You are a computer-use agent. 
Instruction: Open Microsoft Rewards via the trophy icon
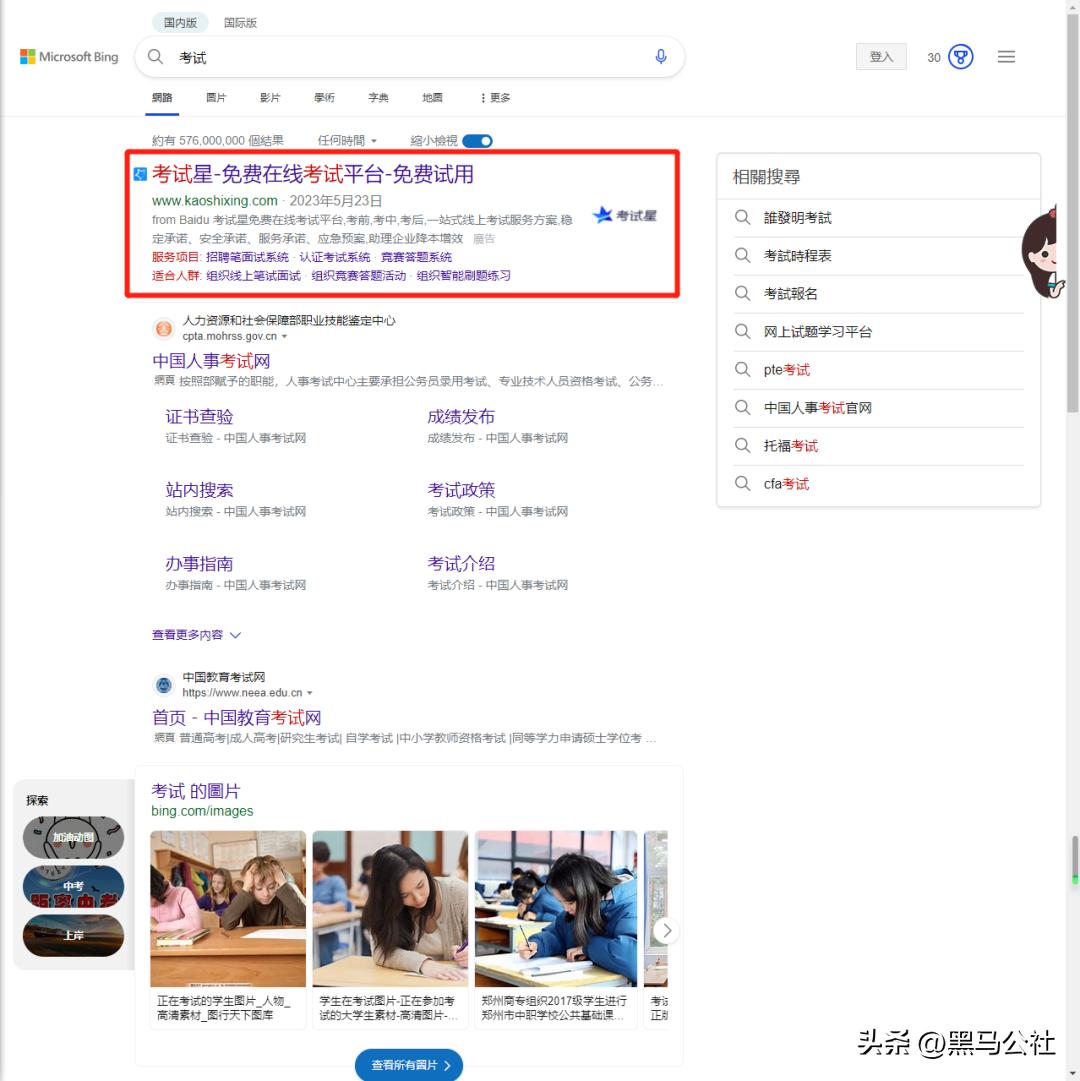[959, 57]
